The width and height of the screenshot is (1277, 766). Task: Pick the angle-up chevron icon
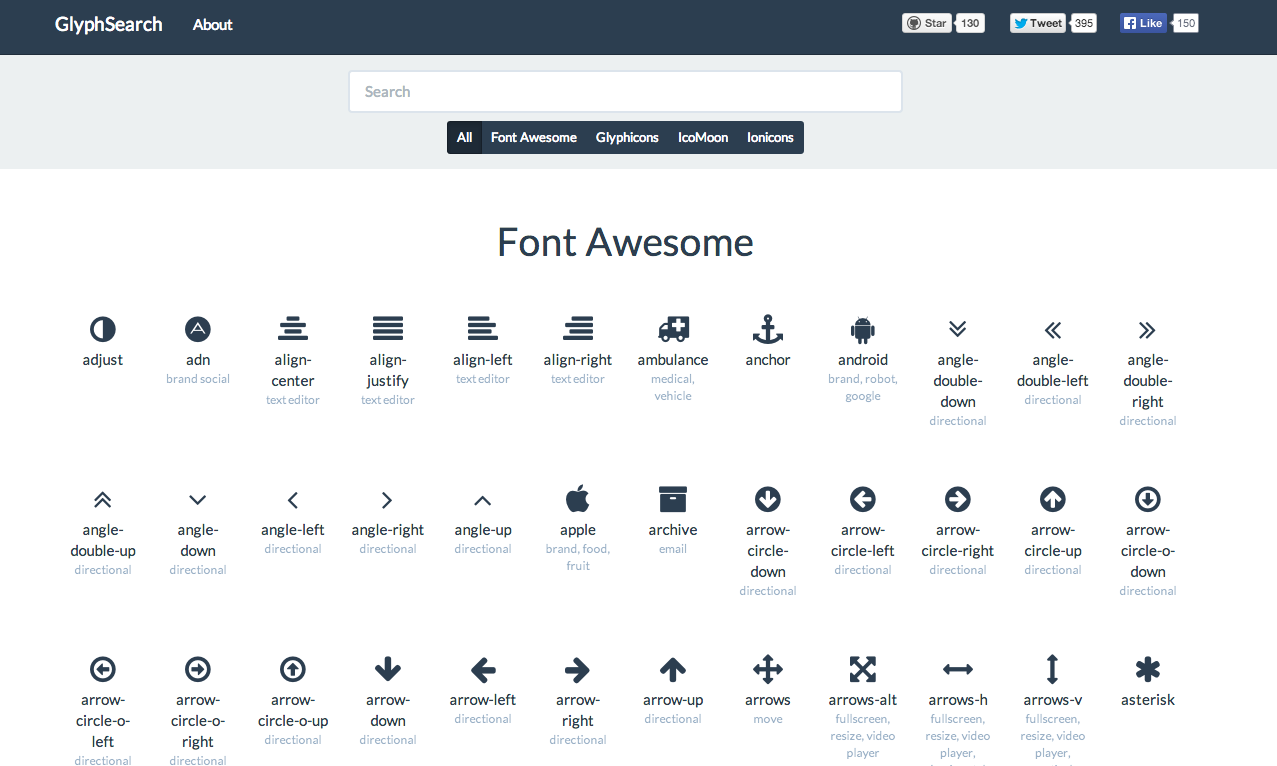483,499
